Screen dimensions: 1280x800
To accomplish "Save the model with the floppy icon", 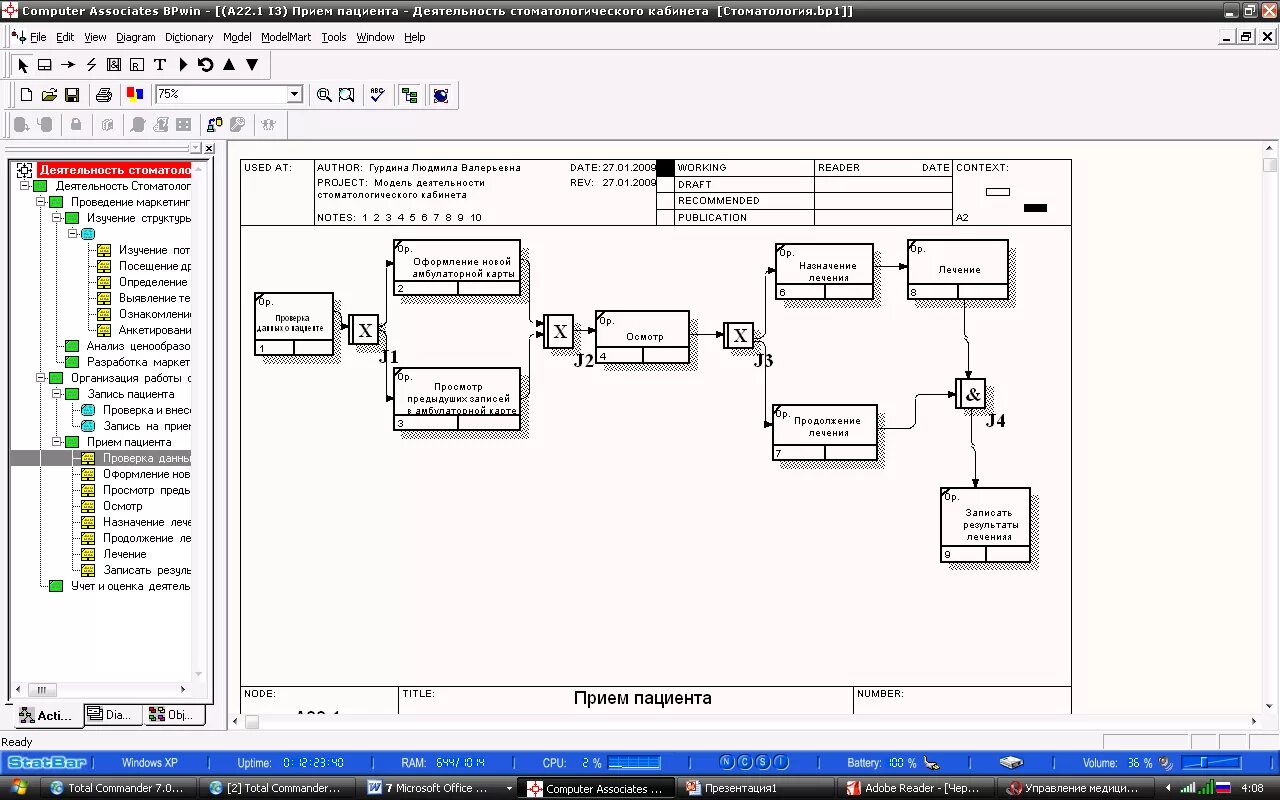I will pyautogui.click(x=72, y=94).
